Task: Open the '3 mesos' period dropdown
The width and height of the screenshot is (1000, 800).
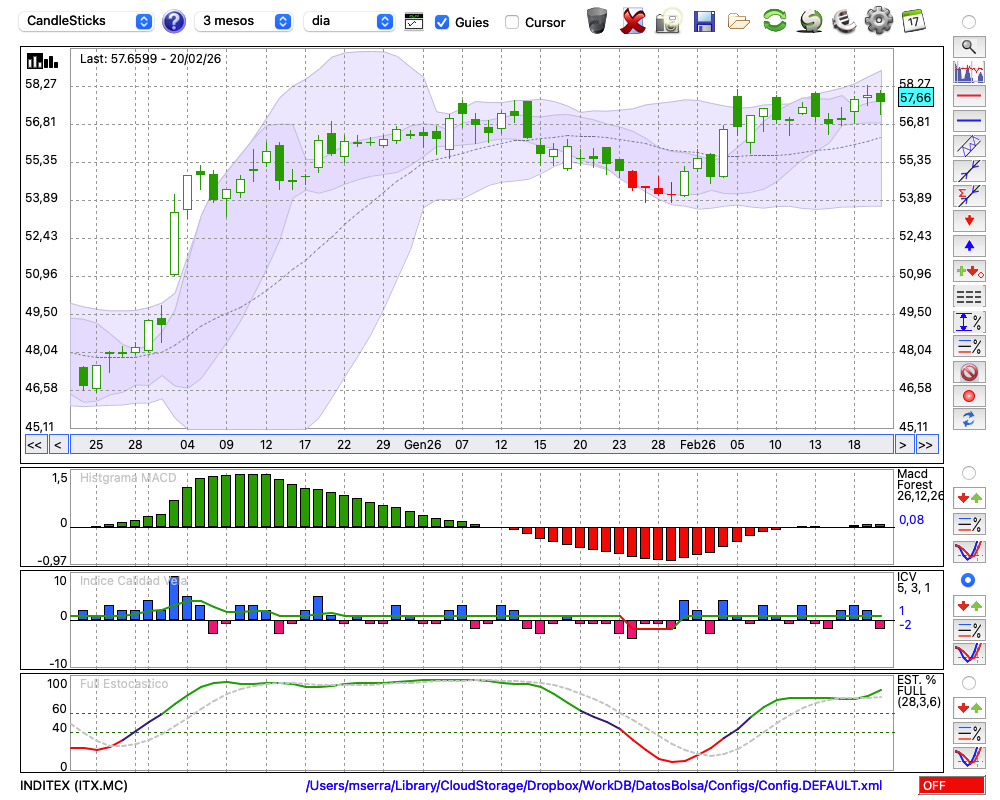Action: click(x=244, y=21)
